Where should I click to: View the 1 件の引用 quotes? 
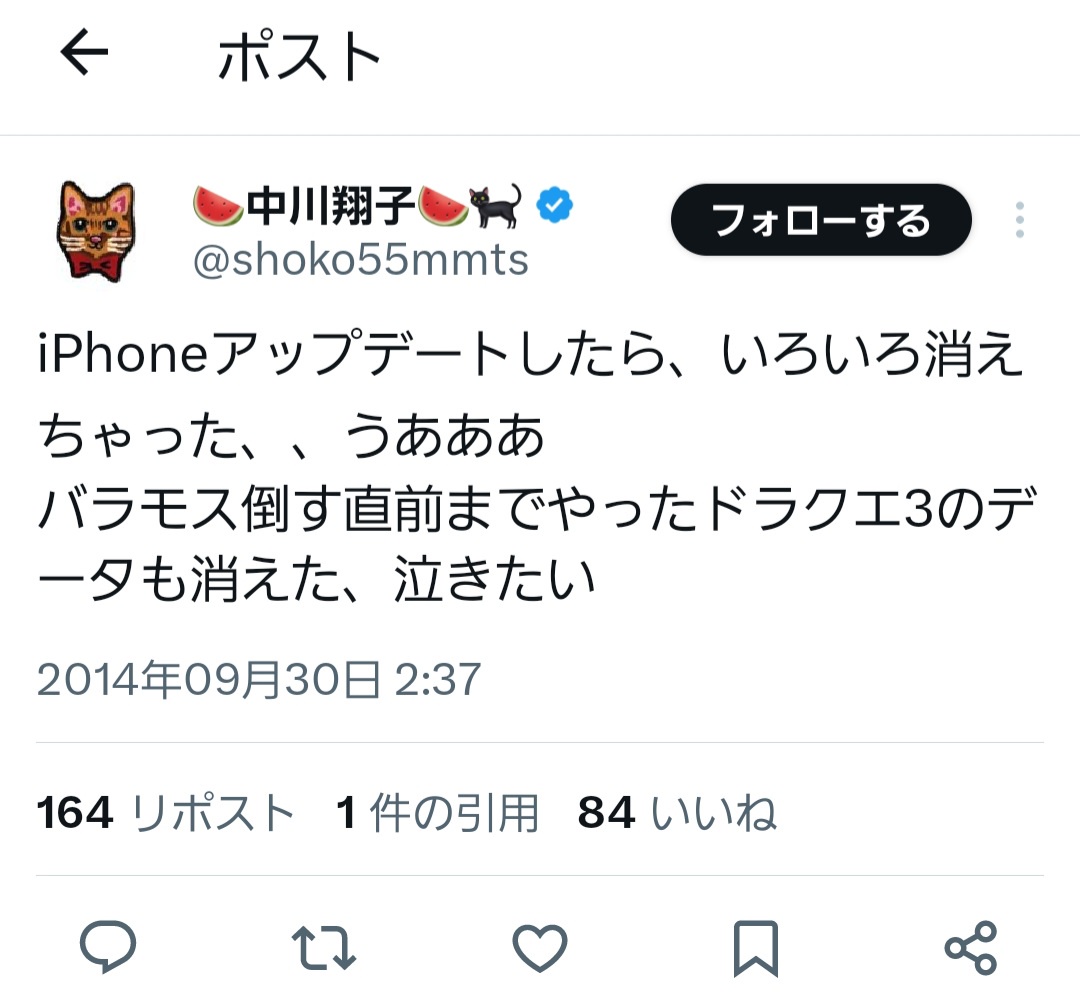pyautogui.click(x=437, y=812)
